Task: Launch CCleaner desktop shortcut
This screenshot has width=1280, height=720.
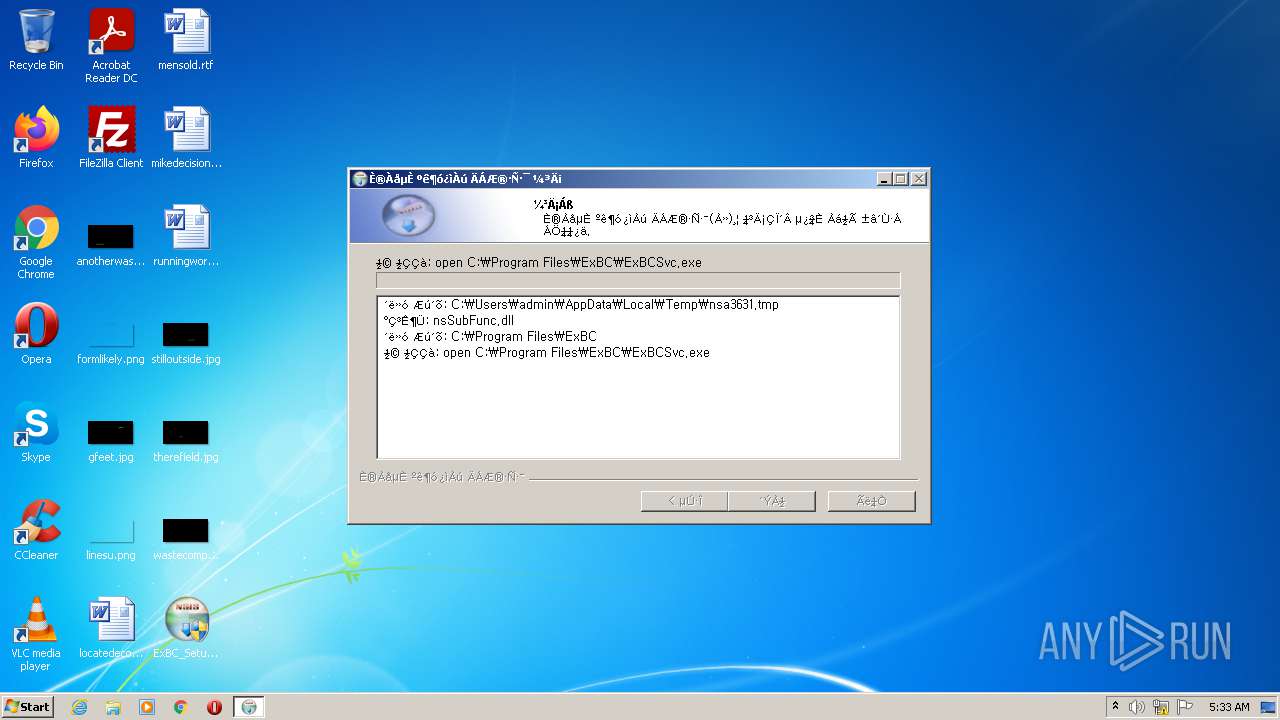Action: pyautogui.click(x=36, y=530)
